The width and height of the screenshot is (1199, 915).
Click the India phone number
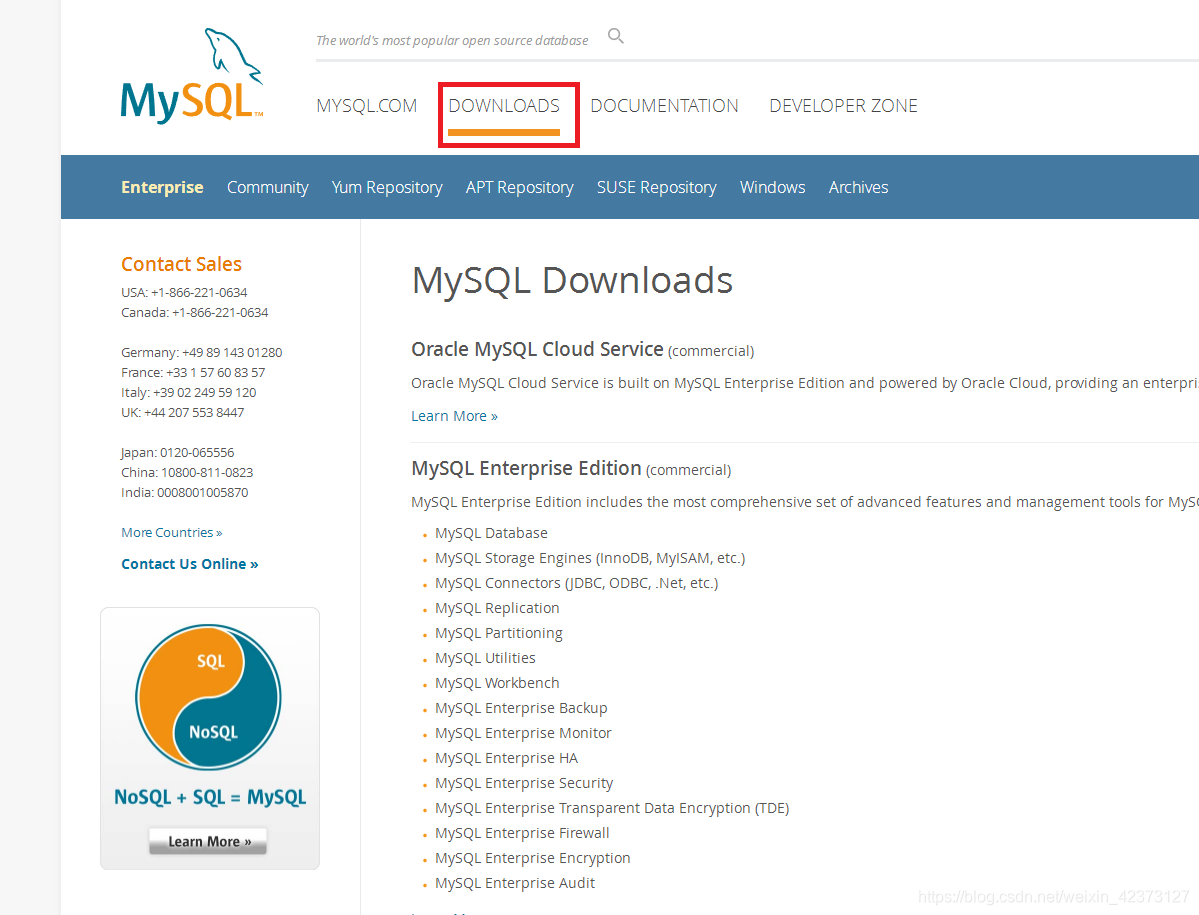(203, 492)
